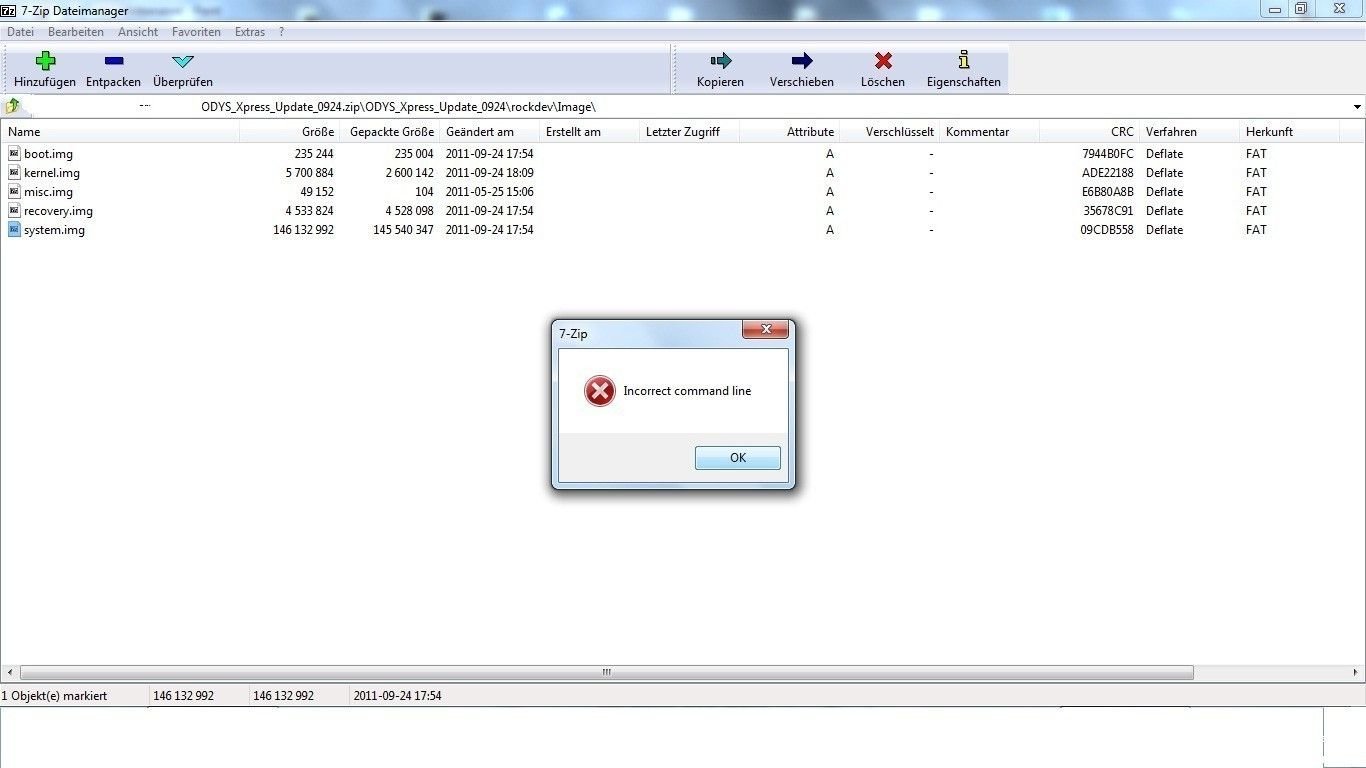Select the recovery.img file name

tap(58, 211)
